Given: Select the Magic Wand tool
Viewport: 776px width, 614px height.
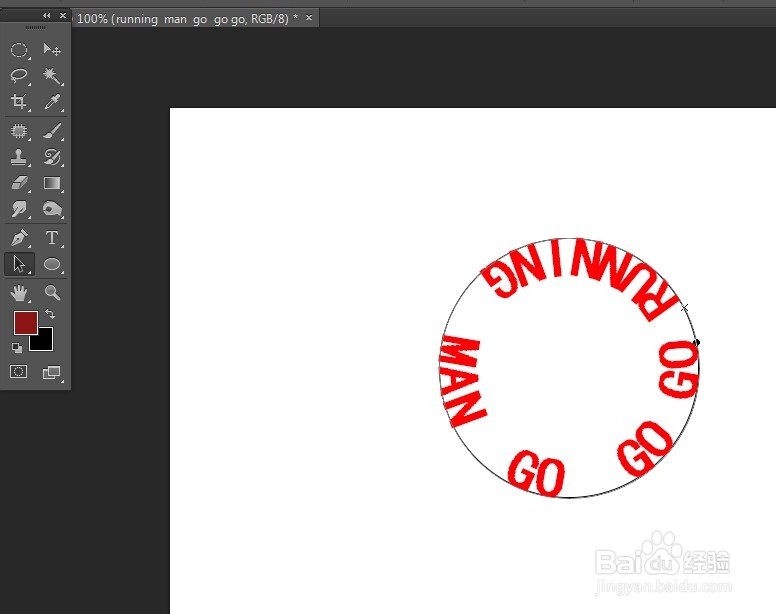Looking at the screenshot, I should pyautogui.click(x=52, y=76).
